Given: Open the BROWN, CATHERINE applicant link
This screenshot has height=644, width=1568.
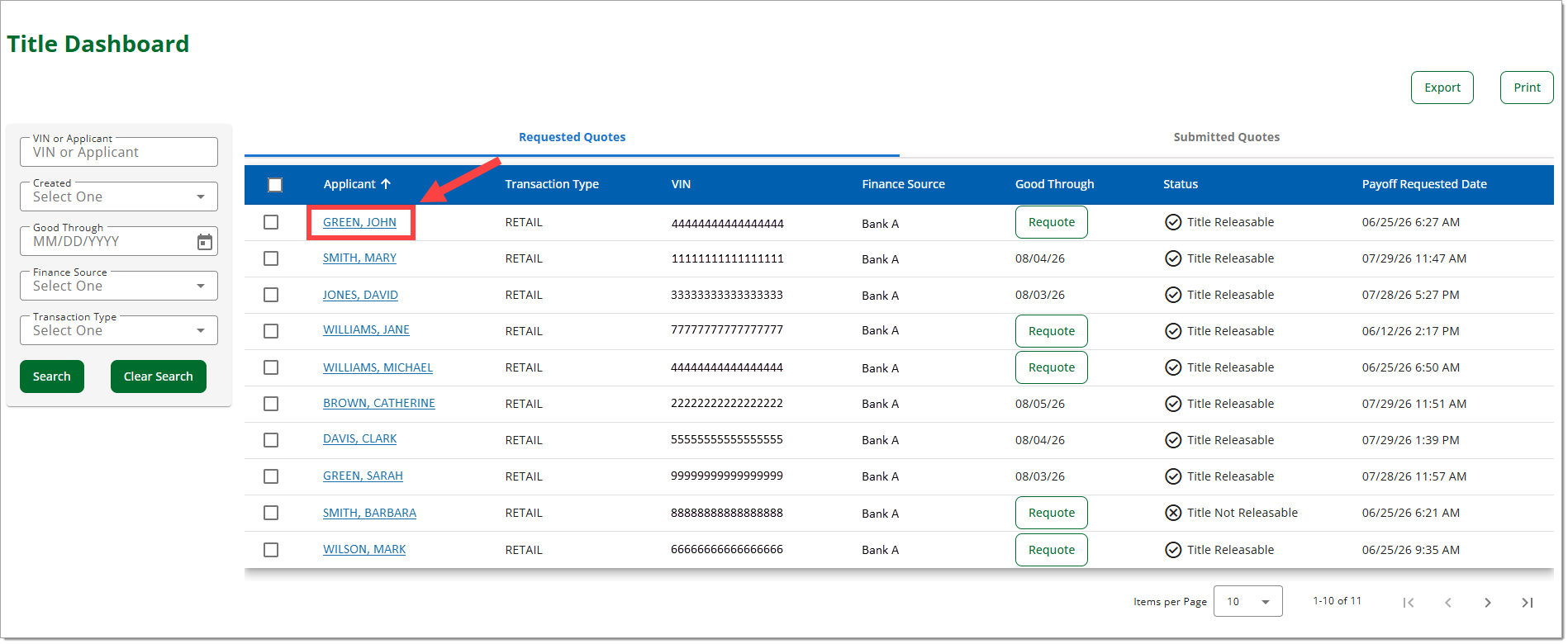Looking at the screenshot, I should coord(379,403).
